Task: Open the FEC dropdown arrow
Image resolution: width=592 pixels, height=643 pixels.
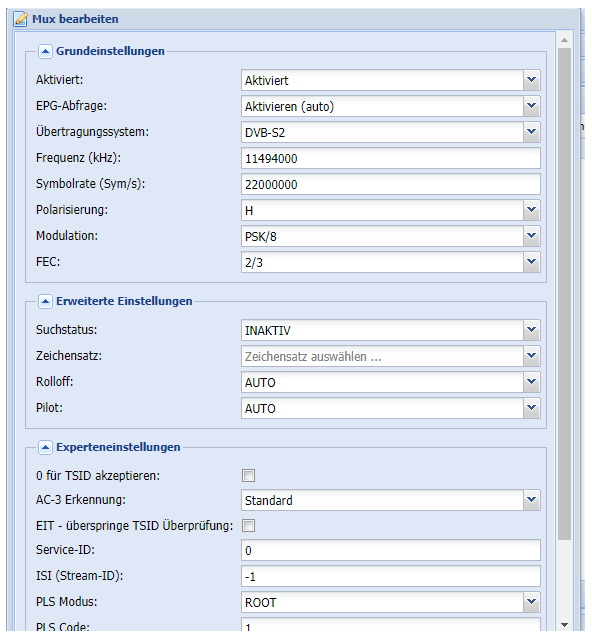Action: pos(532,262)
